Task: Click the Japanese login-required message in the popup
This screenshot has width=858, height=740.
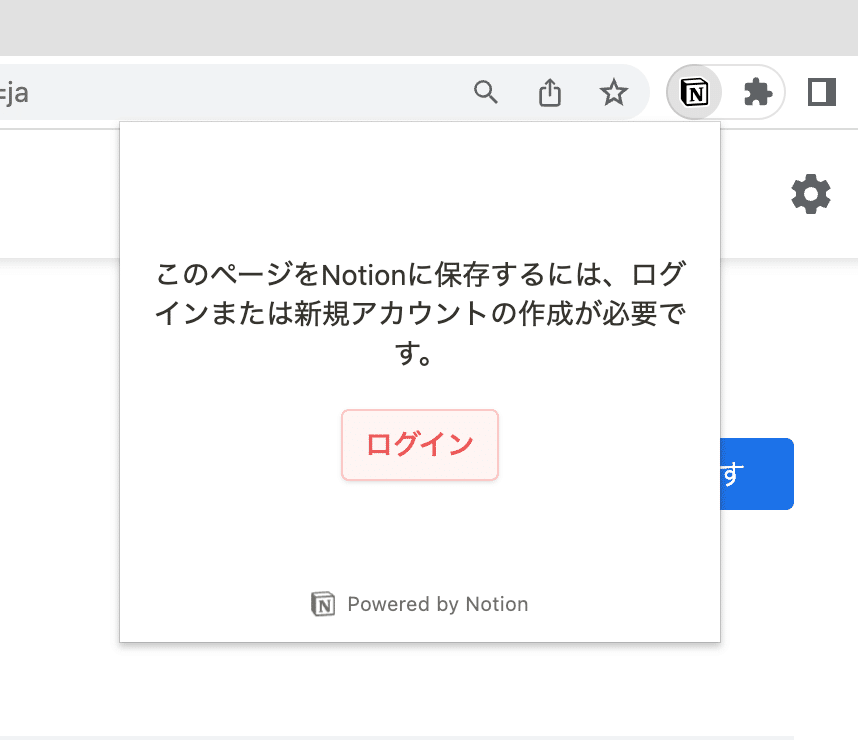Action: (x=420, y=314)
